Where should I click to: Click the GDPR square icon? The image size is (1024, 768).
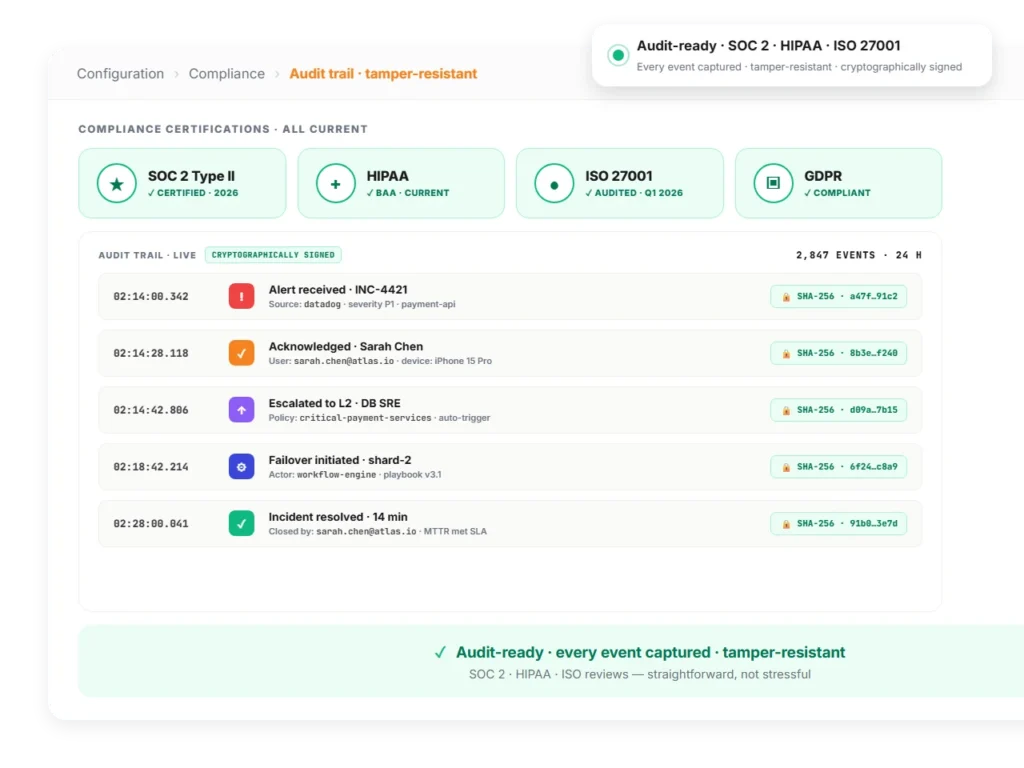pyautogui.click(x=773, y=184)
